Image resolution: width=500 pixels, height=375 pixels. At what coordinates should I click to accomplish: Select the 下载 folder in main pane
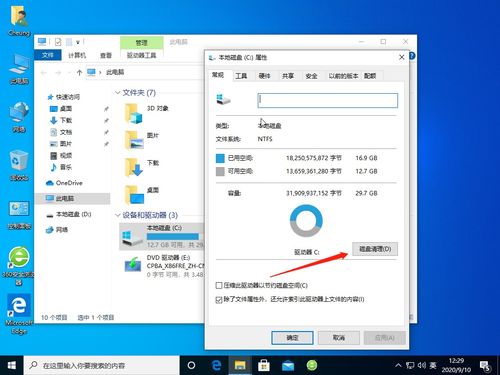coord(134,167)
